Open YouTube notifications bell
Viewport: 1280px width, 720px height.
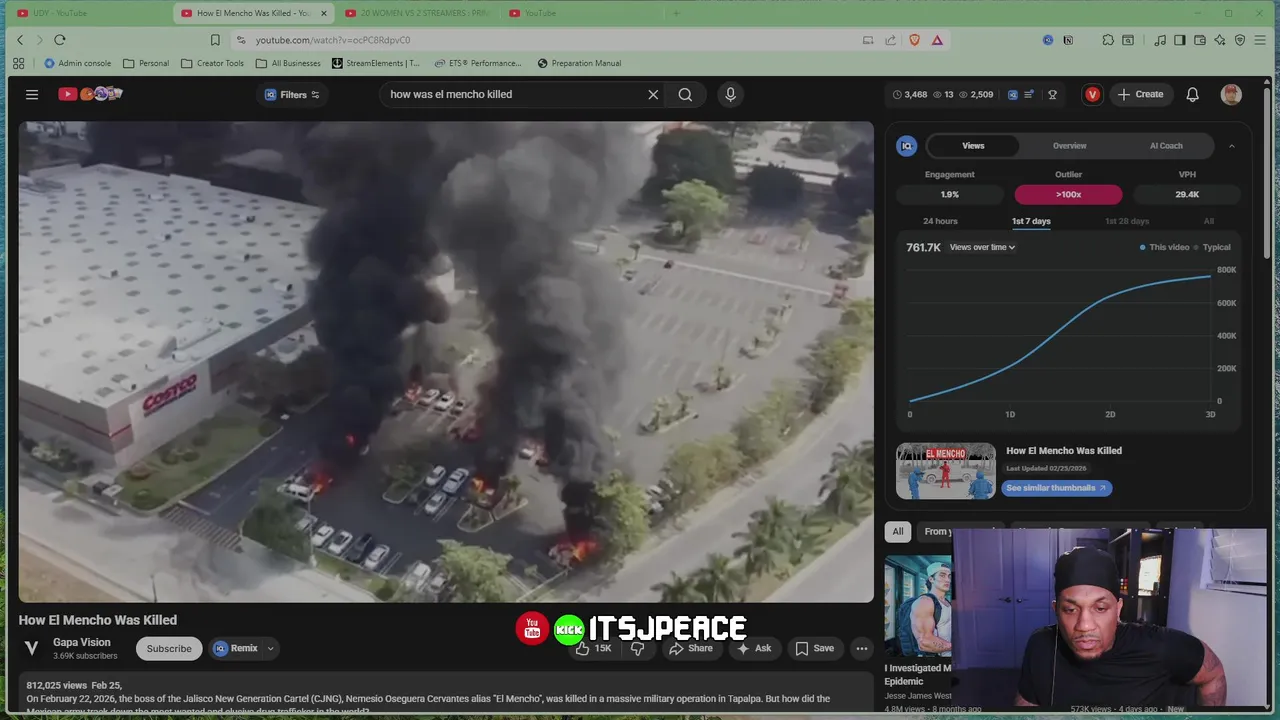coord(1192,94)
